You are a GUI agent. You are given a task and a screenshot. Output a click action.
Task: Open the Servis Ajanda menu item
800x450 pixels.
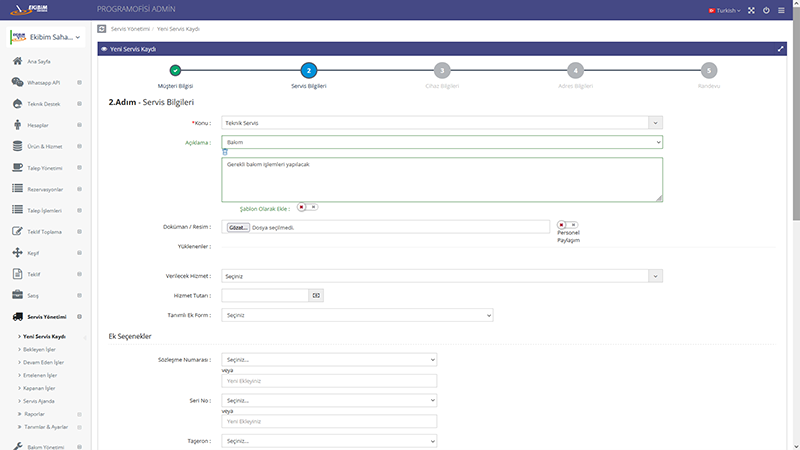point(38,400)
